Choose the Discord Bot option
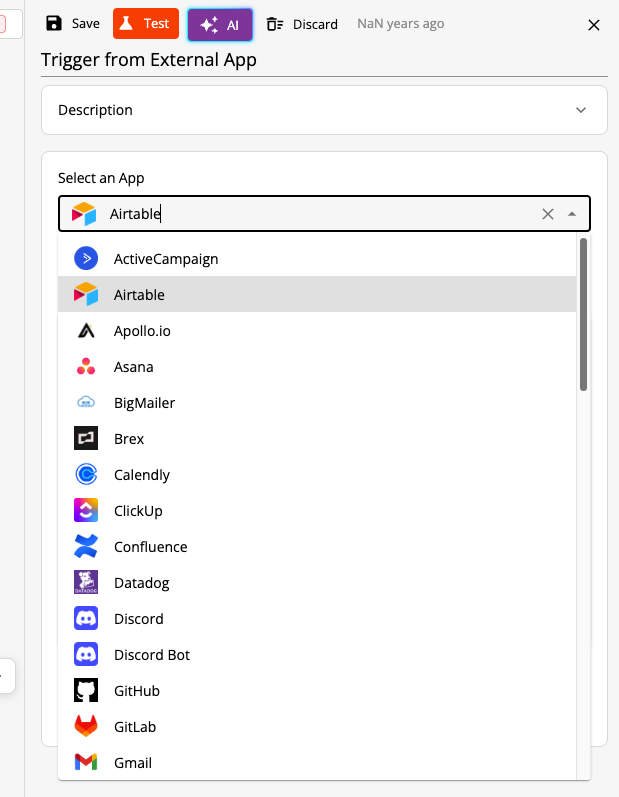 point(317,655)
